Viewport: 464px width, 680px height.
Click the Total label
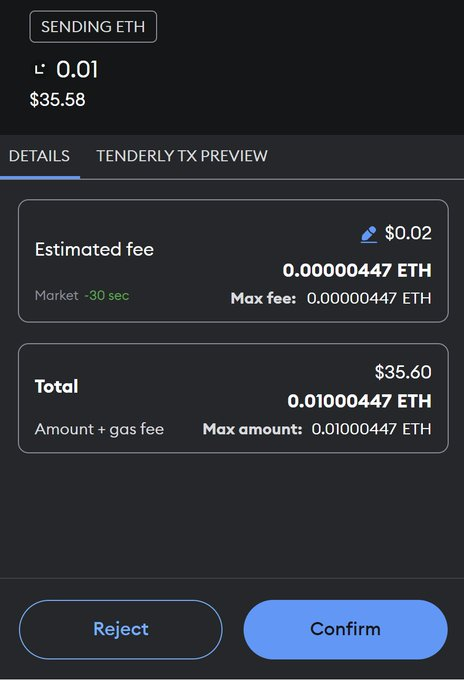click(x=56, y=386)
